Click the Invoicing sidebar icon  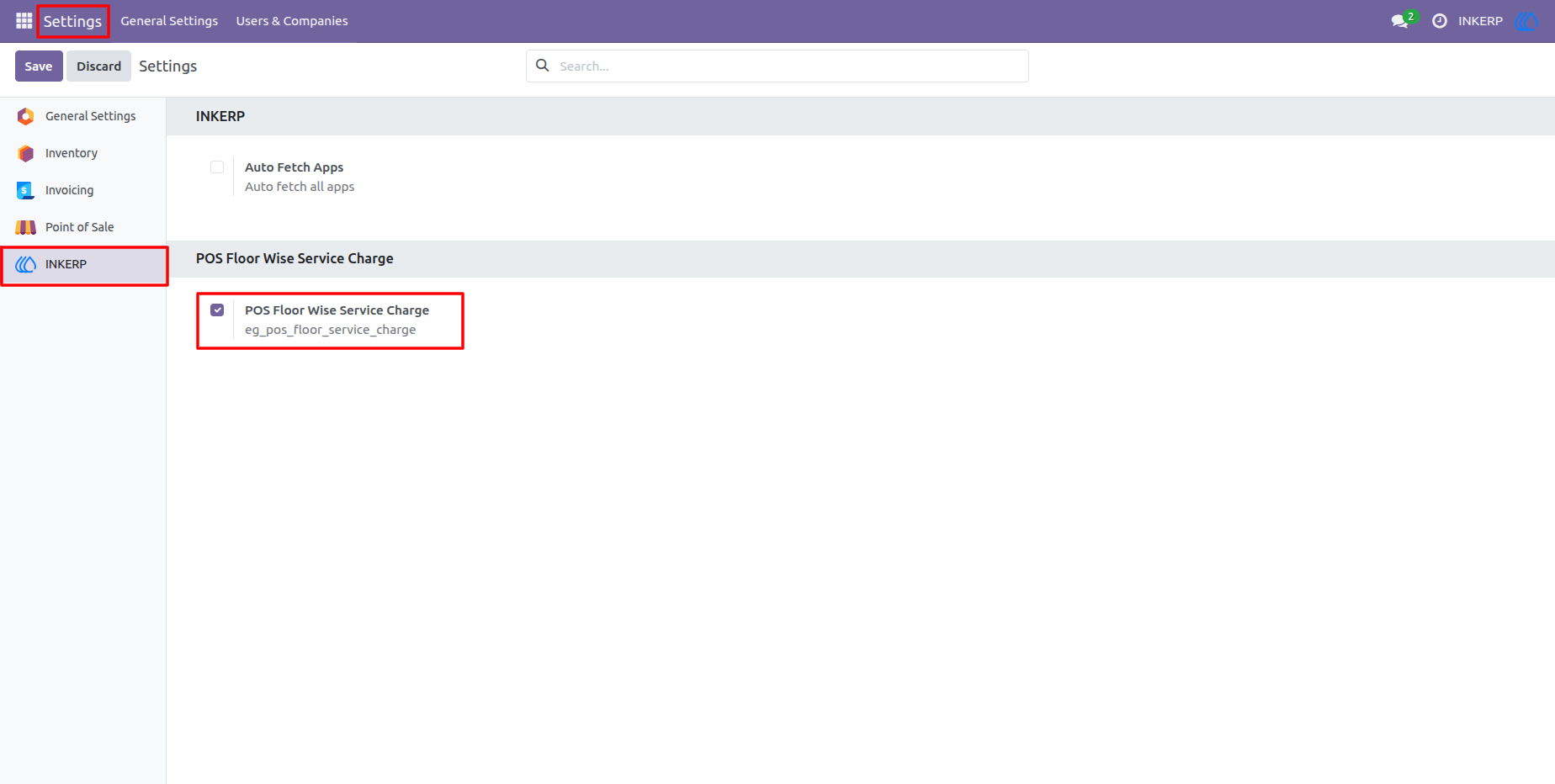coord(25,190)
